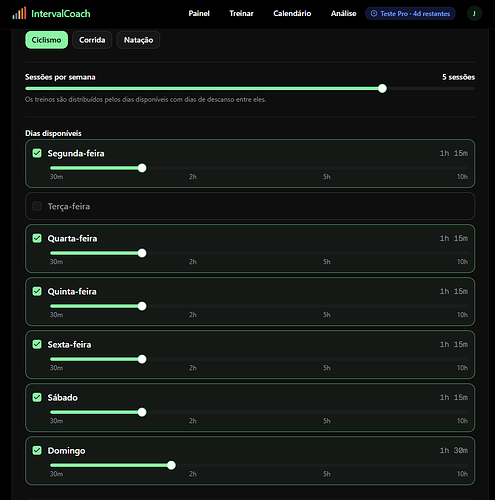Click the Teste Pro 4d restantes badge

click(x=410, y=14)
